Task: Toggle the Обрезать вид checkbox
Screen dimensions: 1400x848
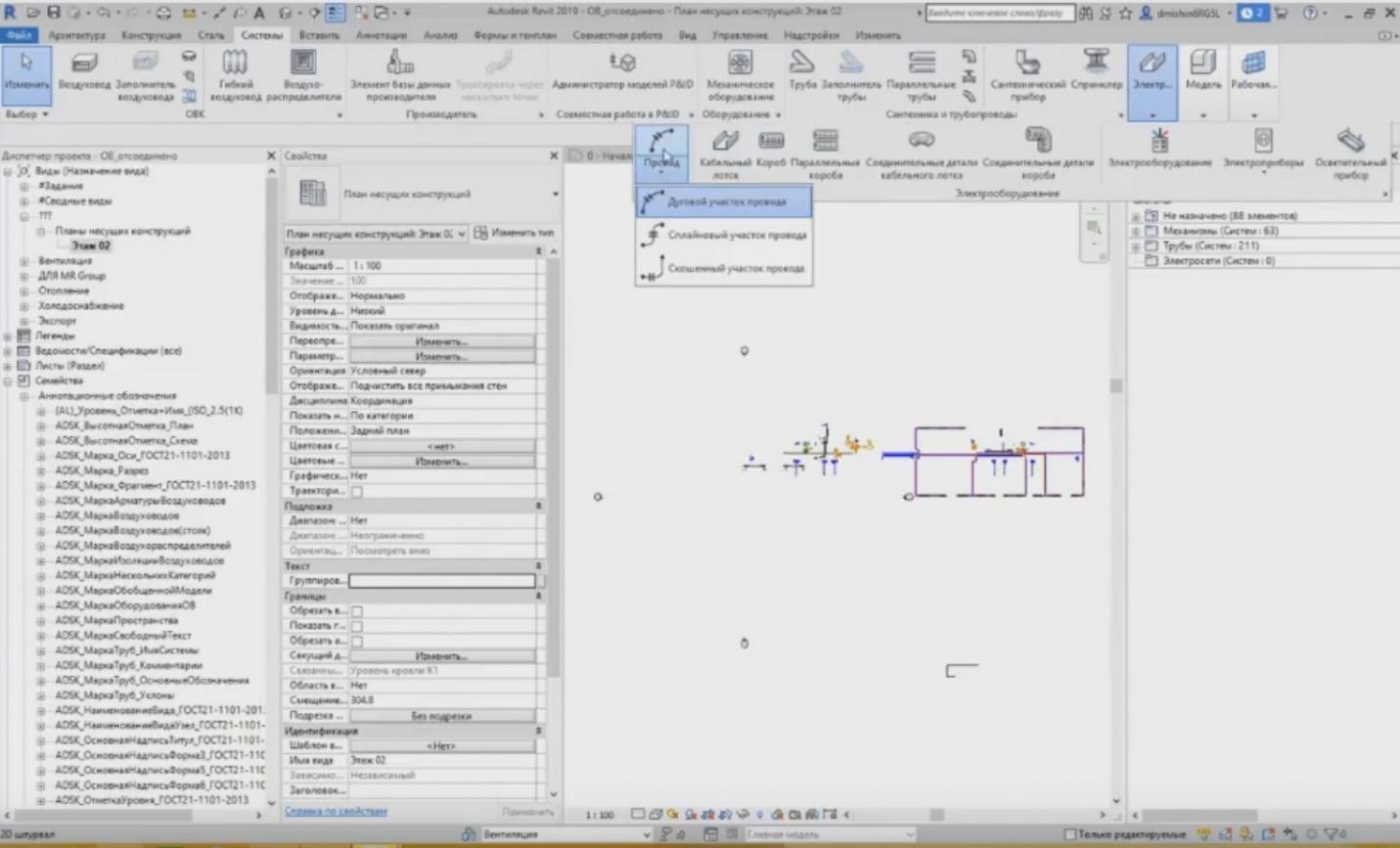Action: click(x=356, y=609)
